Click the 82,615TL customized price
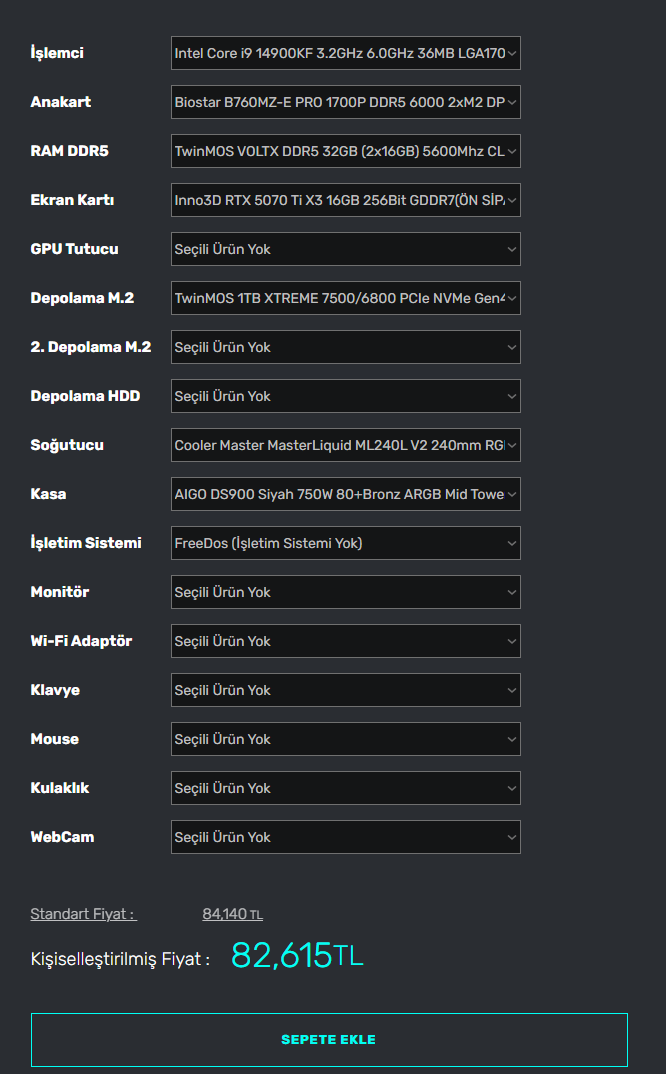The image size is (666, 1074). [297, 955]
